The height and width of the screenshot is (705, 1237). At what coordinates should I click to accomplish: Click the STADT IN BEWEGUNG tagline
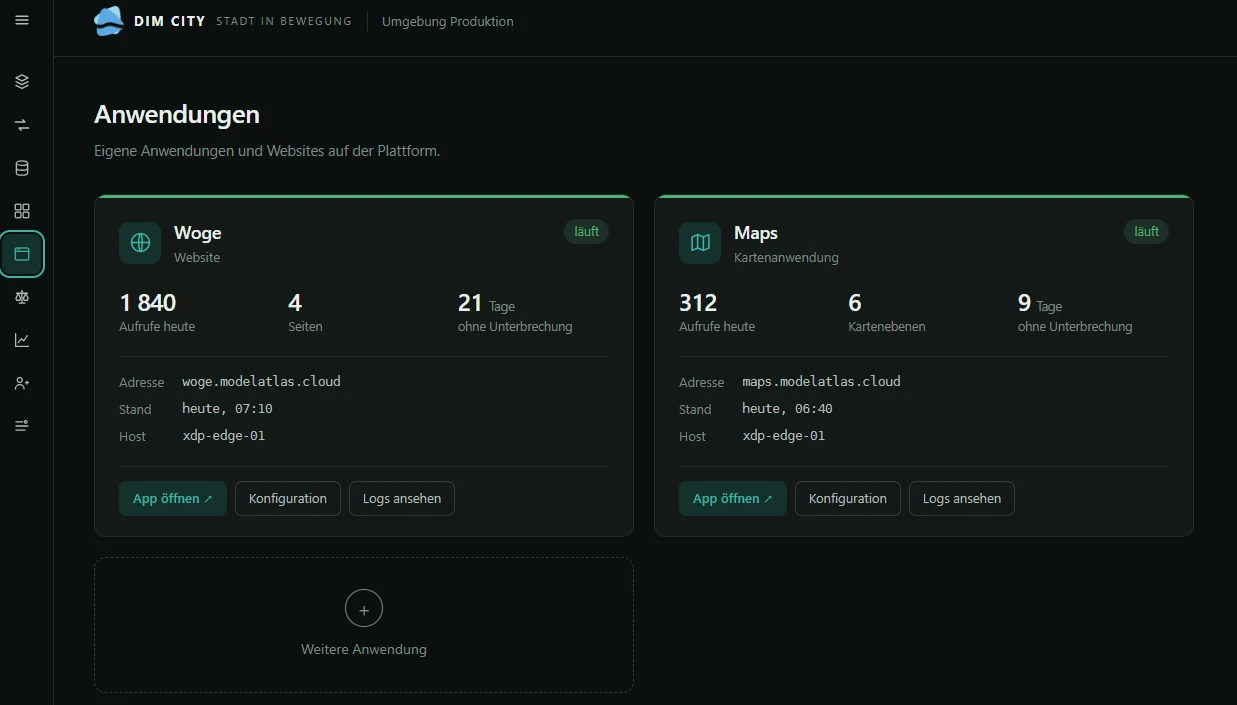click(284, 21)
